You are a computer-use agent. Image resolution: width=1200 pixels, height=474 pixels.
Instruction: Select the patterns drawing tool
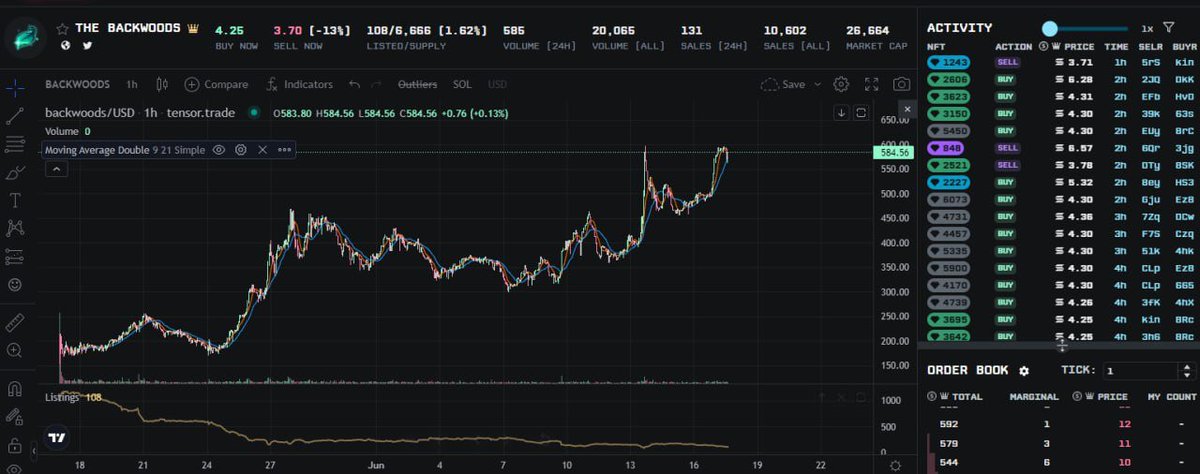click(x=14, y=229)
